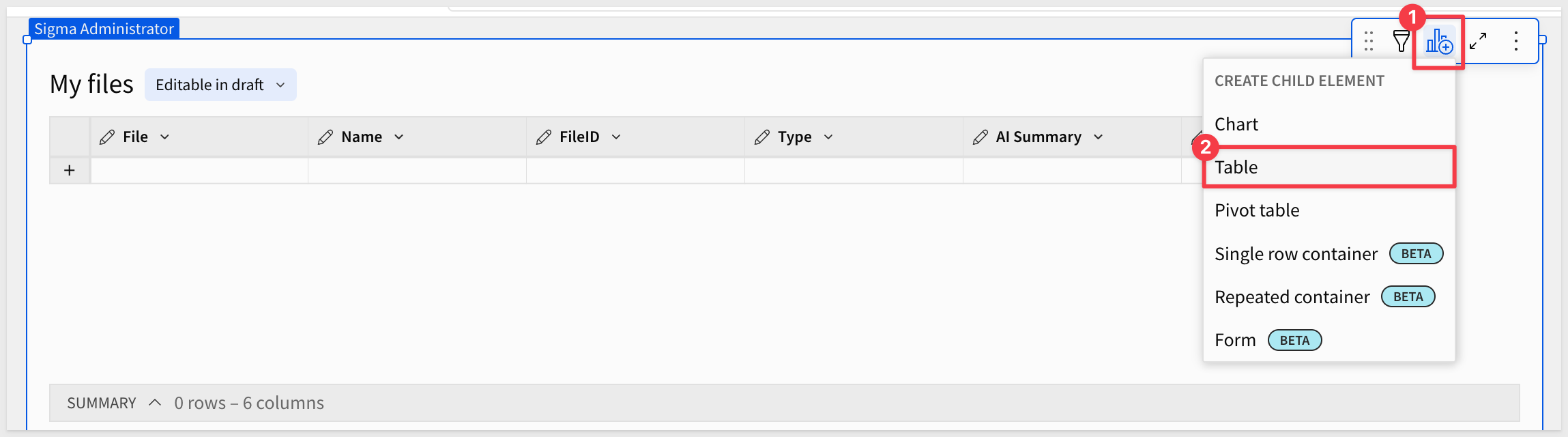The image size is (1568, 437).
Task: Click the Sigma Administrator label tag
Action: [x=104, y=29]
